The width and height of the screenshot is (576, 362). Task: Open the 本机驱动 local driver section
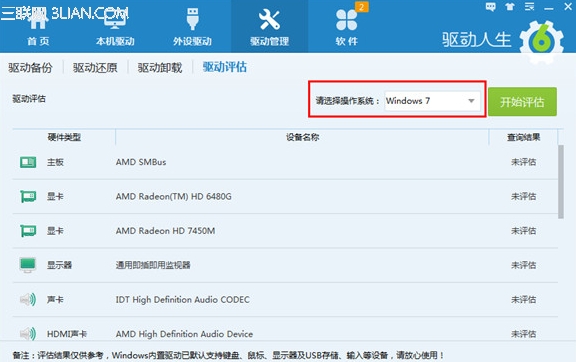(x=115, y=26)
